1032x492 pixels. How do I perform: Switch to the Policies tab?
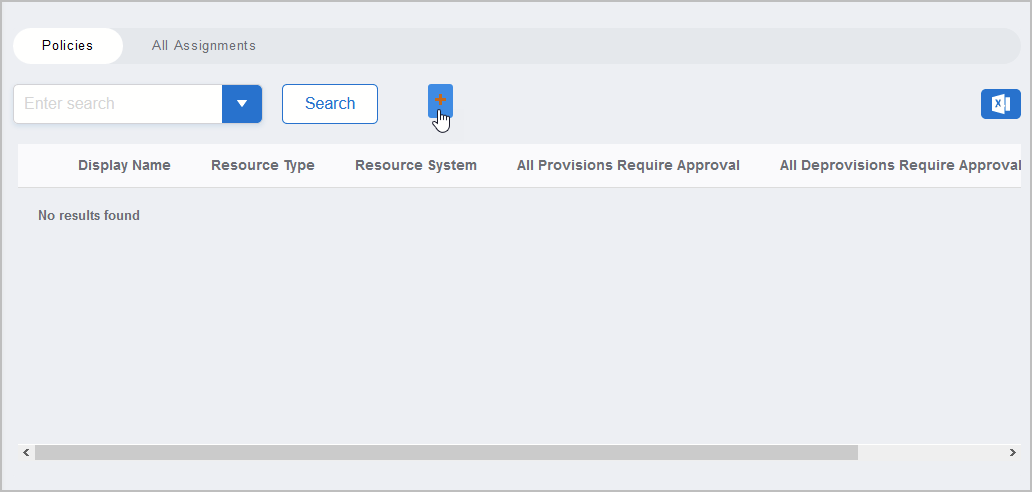pyautogui.click(x=68, y=46)
